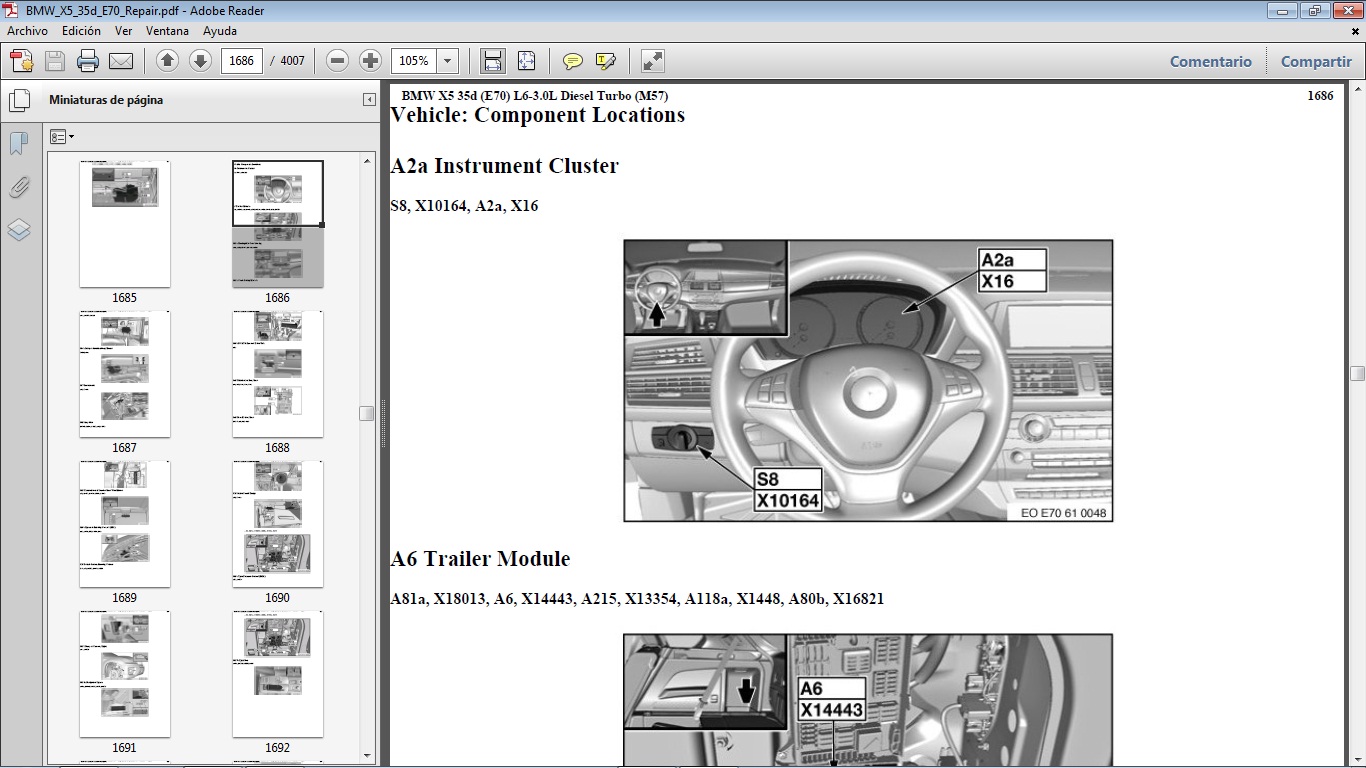Open the Capas layers panel

coord(19,230)
